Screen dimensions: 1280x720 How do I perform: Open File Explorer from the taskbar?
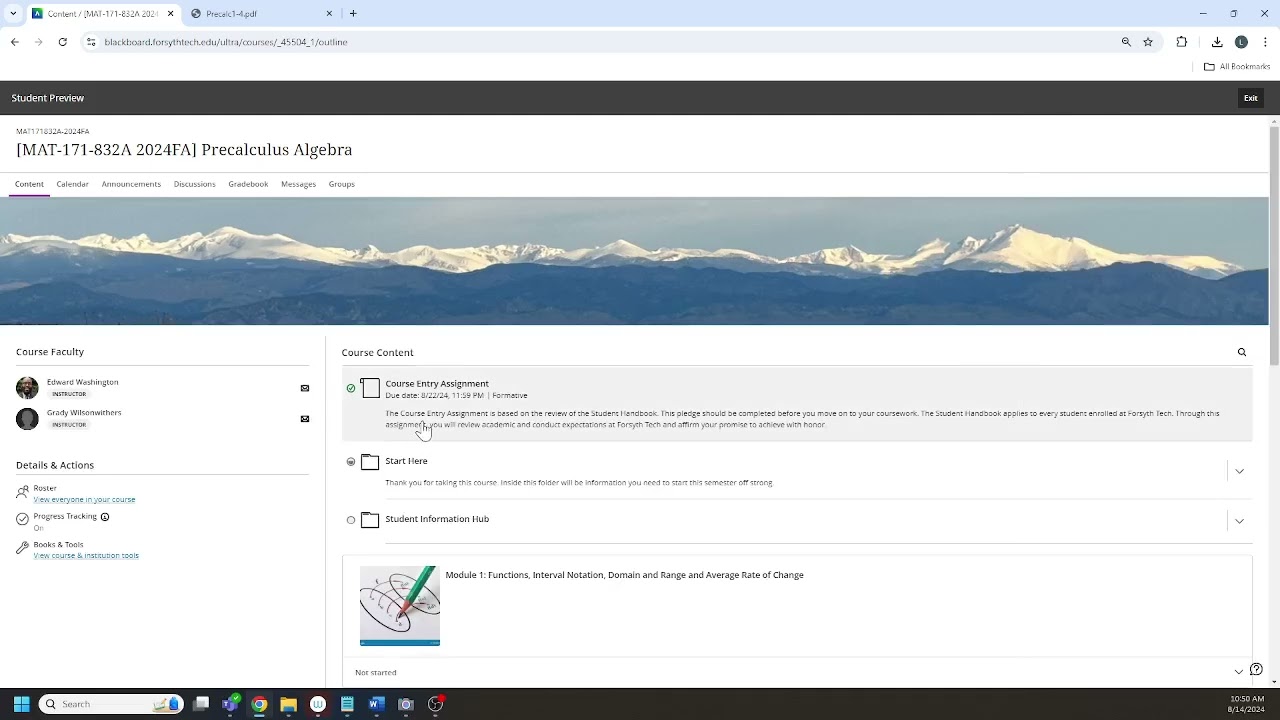click(x=288, y=704)
